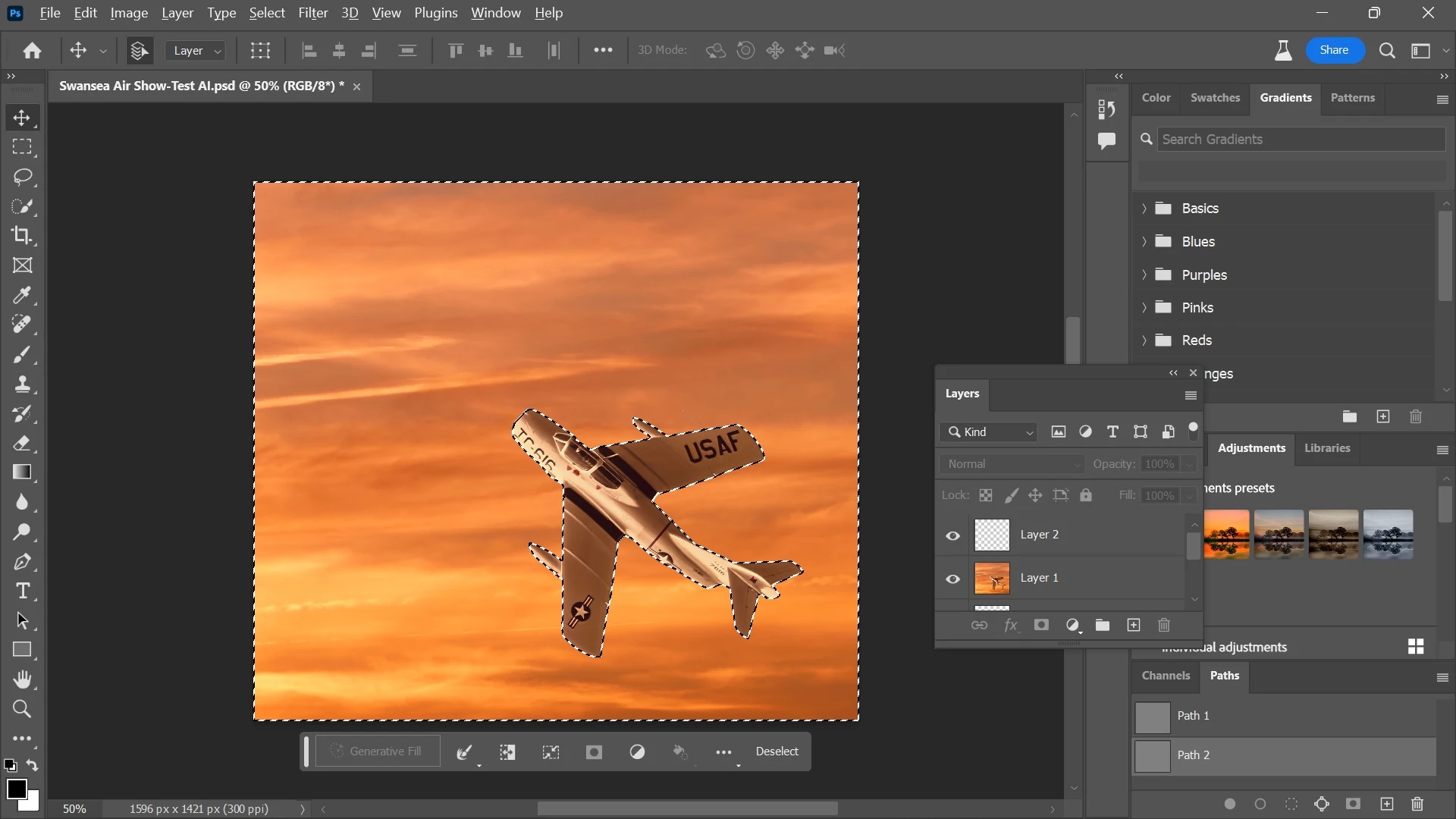This screenshot has width=1456, height=819.
Task: Activate the Pen tool
Action: tap(22, 562)
